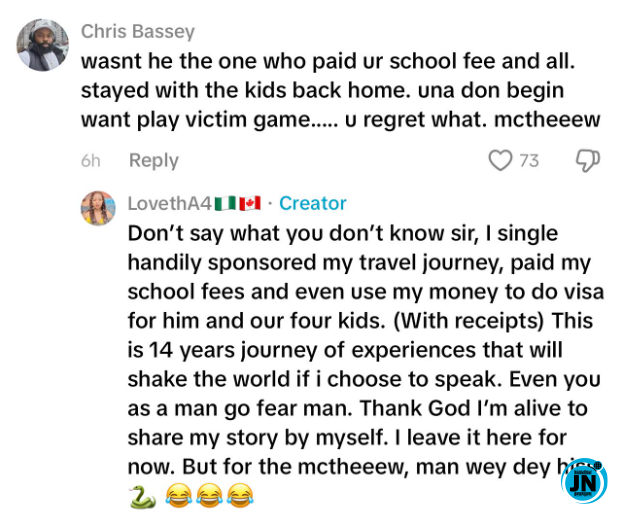Image resolution: width=619 pixels, height=516 pixels.
Task: Click the last laughing emoji in the reply
Action: click(x=237, y=495)
